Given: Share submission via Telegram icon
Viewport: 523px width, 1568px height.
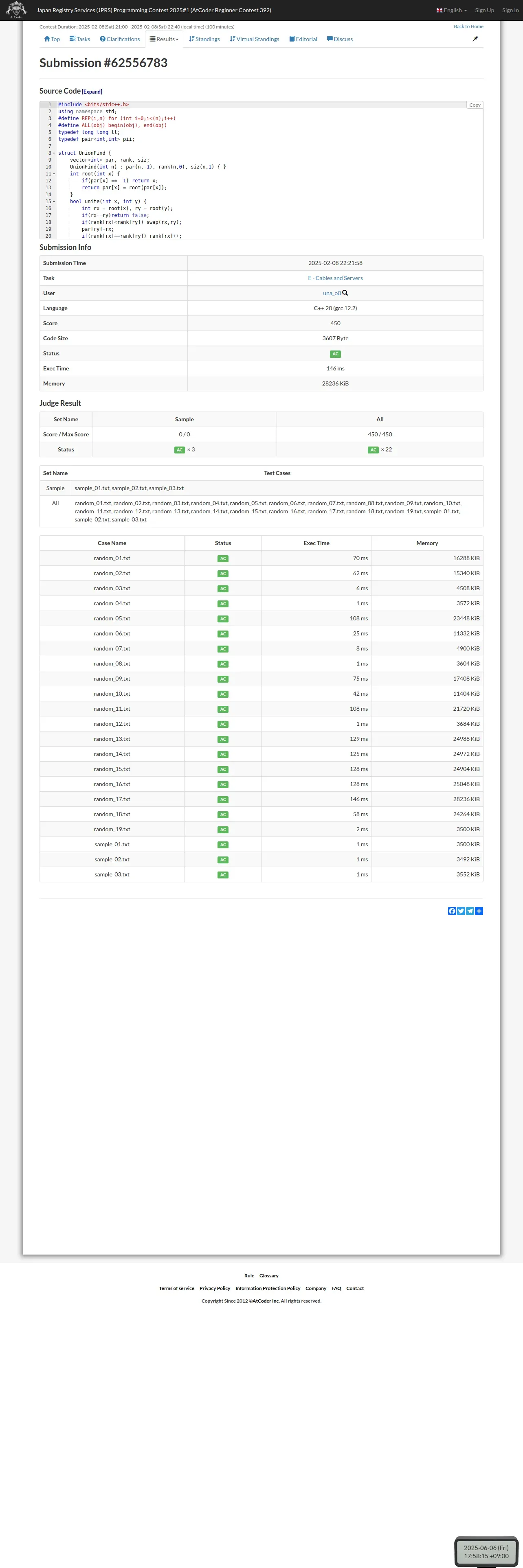Looking at the screenshot, I should [x=470, y=911].
